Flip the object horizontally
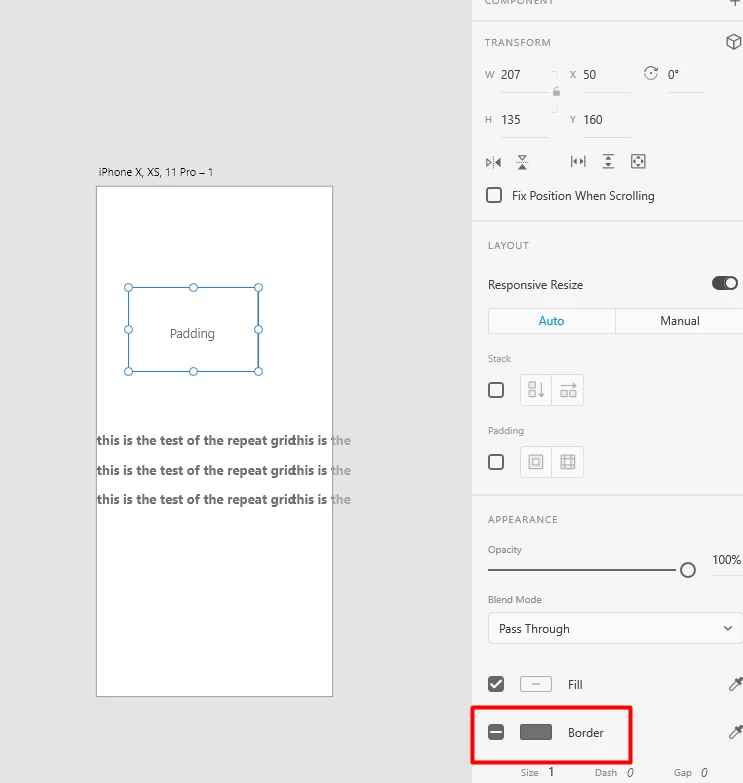 click(493, 162)
